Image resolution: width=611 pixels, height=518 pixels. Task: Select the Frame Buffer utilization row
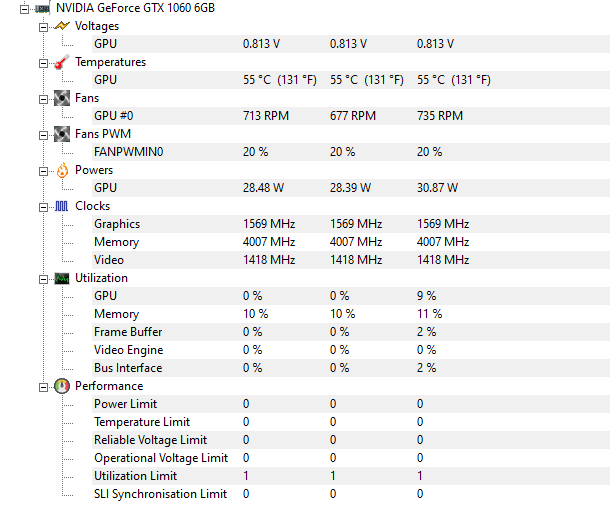[351, 332]
